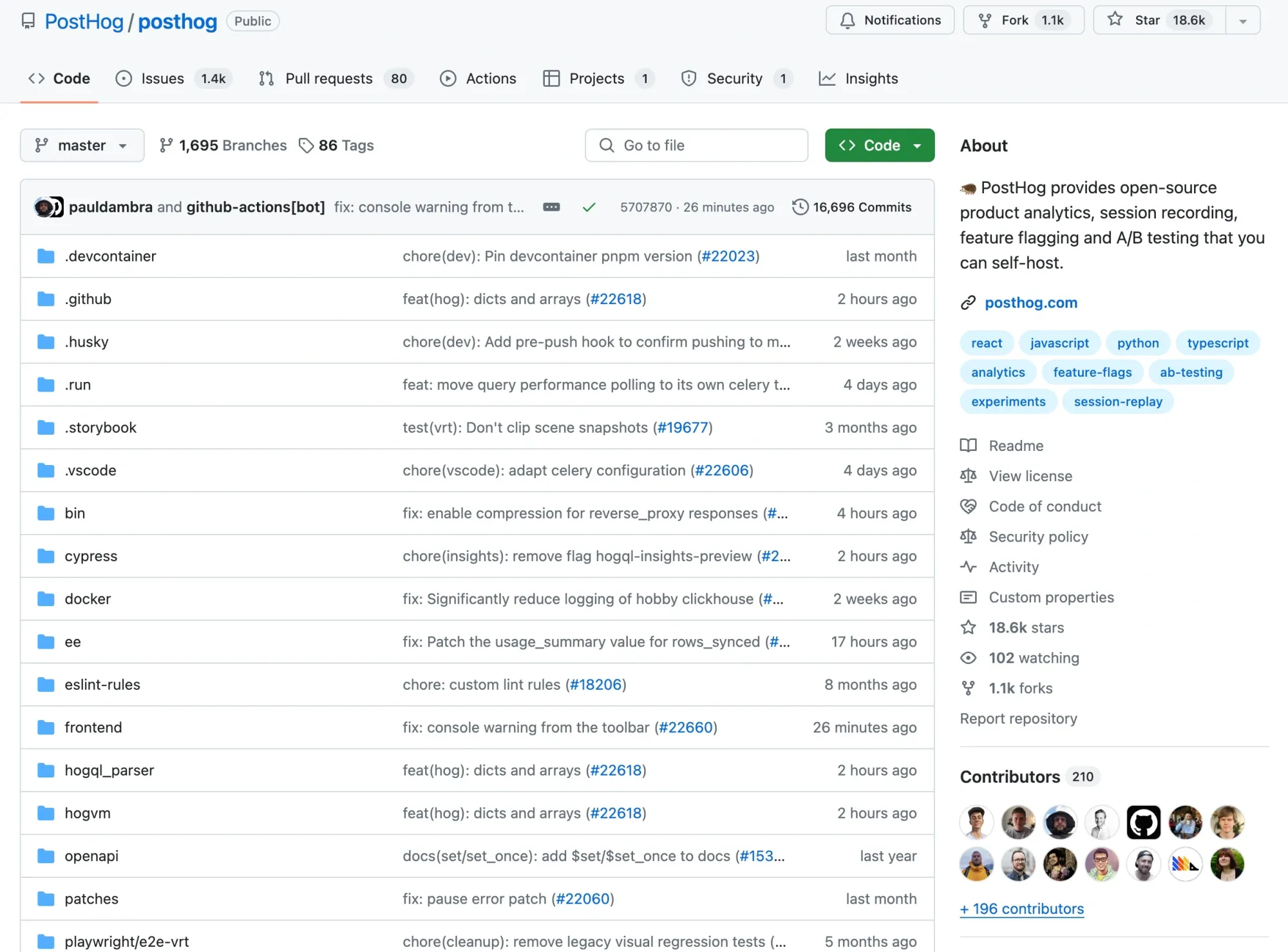Click the github-actions[bot] author link

coord(256,207)
